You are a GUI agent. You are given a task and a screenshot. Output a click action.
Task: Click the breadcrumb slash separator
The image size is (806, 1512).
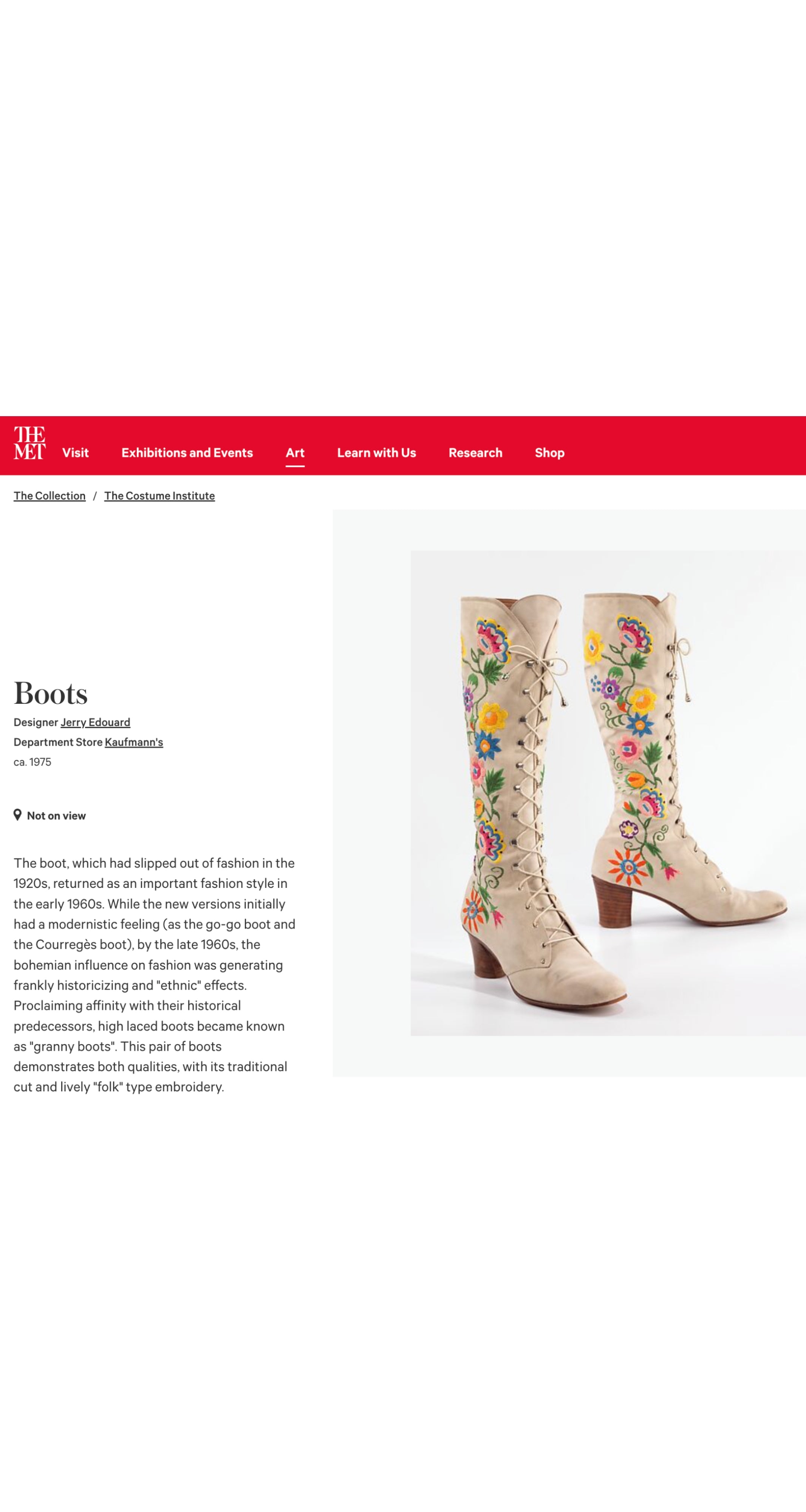[94, 496]
